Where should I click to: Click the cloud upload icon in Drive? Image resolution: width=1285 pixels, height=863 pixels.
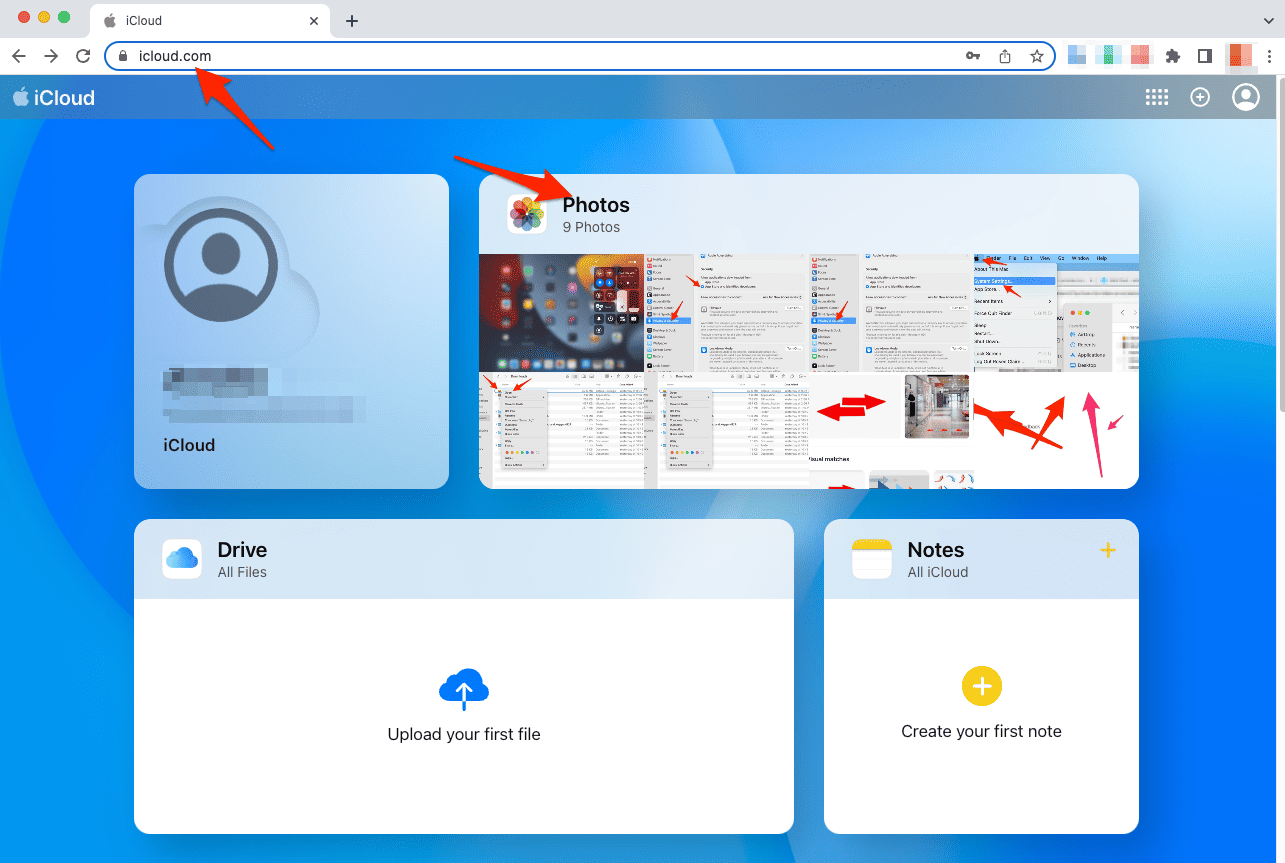coord(464,689)
